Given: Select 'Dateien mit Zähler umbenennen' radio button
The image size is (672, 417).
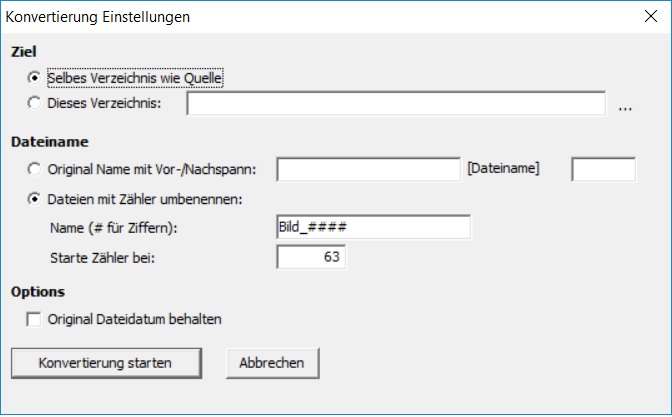Looking at the screenshot, I should [x=36, y=198].
